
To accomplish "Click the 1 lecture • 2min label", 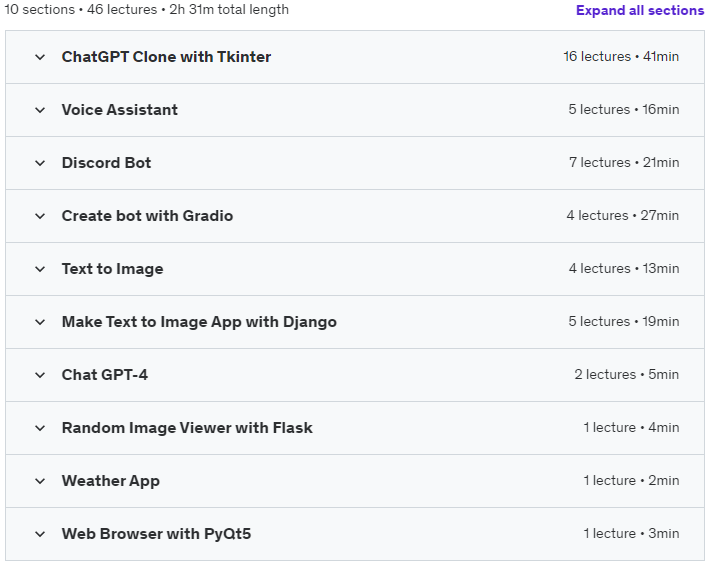I will (631, 480).
